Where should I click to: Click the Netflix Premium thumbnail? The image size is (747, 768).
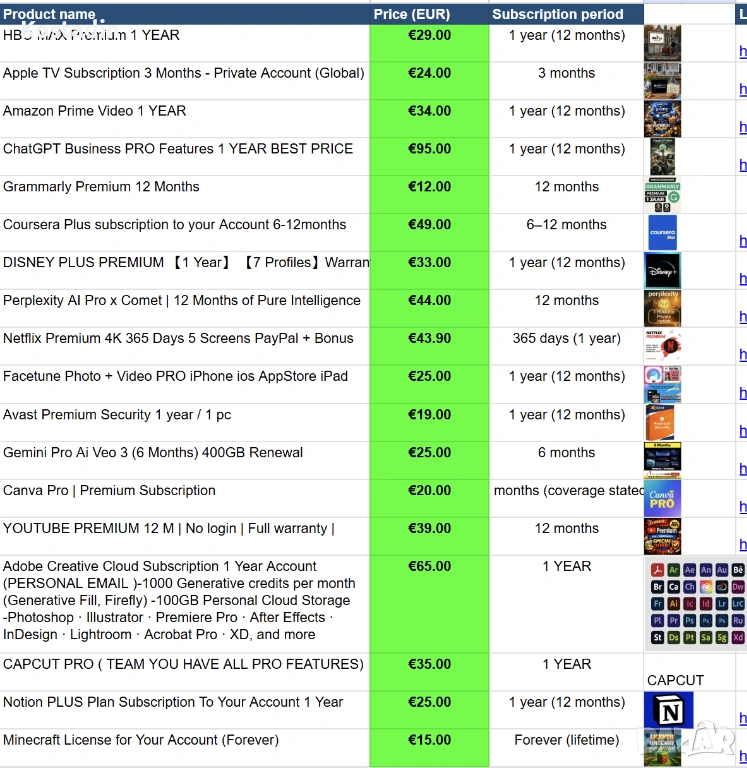tap(662, 346)
